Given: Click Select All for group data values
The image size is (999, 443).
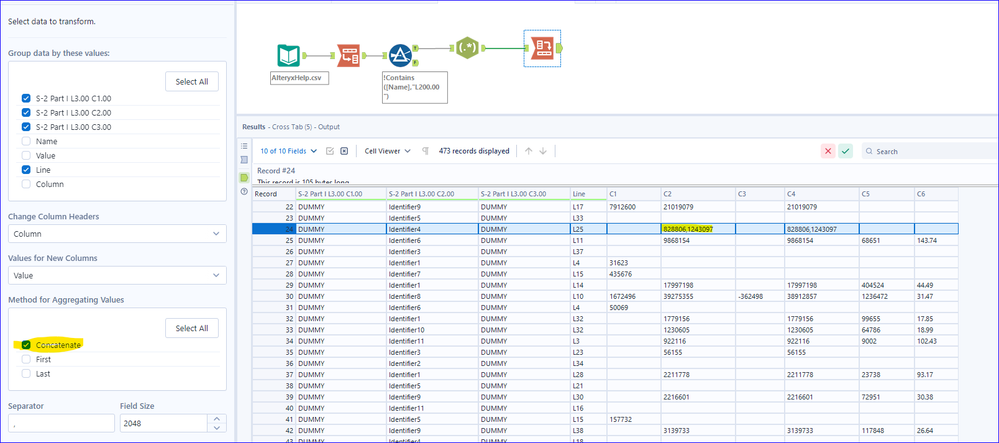Looking at the screenshot, I should [x=191, y=80].
